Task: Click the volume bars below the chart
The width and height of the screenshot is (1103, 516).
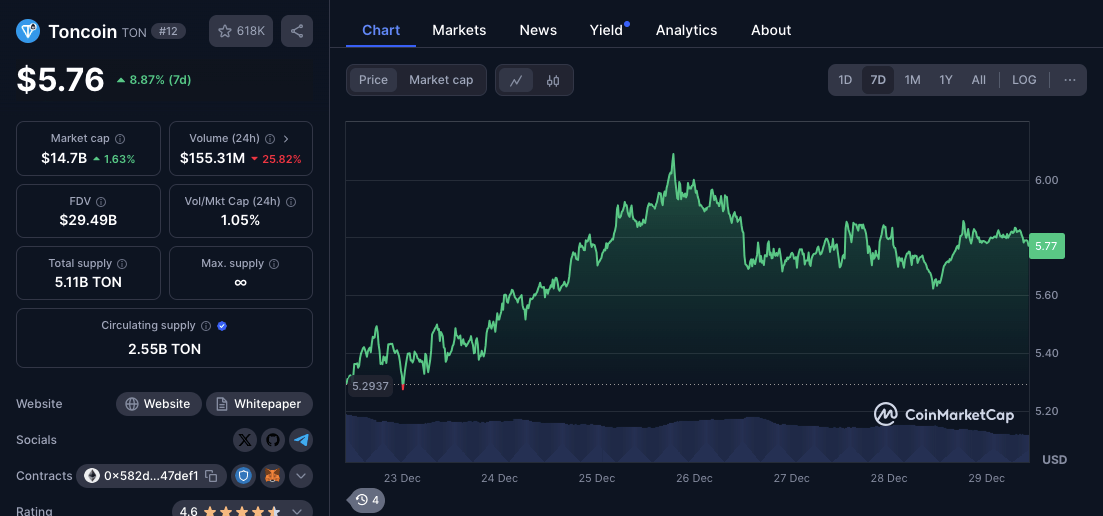Action: tap(687, 440)
